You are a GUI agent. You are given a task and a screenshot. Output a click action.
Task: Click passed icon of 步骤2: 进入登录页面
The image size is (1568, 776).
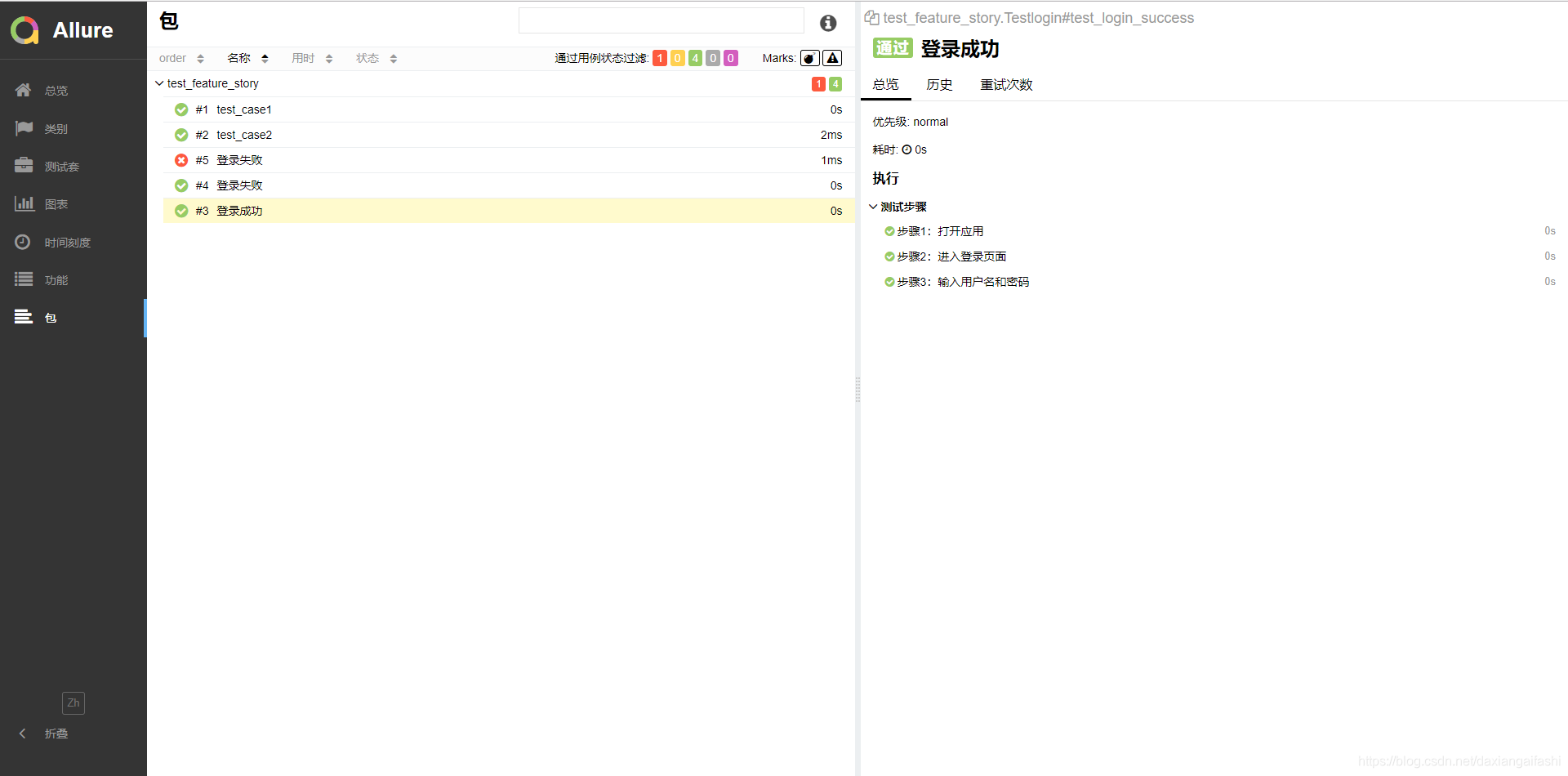pos(889,256)
